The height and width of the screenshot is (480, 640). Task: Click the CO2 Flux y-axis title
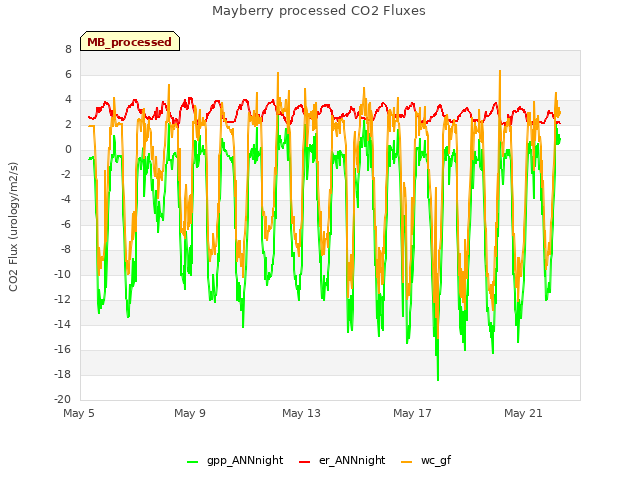coord(13,227)
